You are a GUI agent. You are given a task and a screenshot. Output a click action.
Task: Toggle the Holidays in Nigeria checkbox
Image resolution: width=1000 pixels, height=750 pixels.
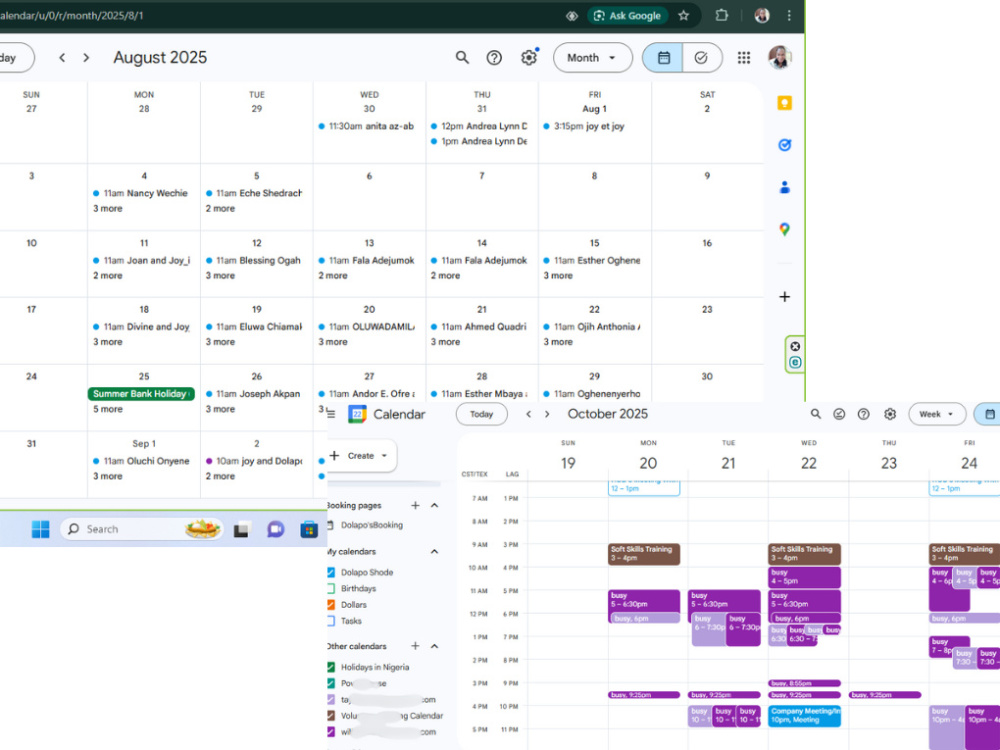[330, 667]
